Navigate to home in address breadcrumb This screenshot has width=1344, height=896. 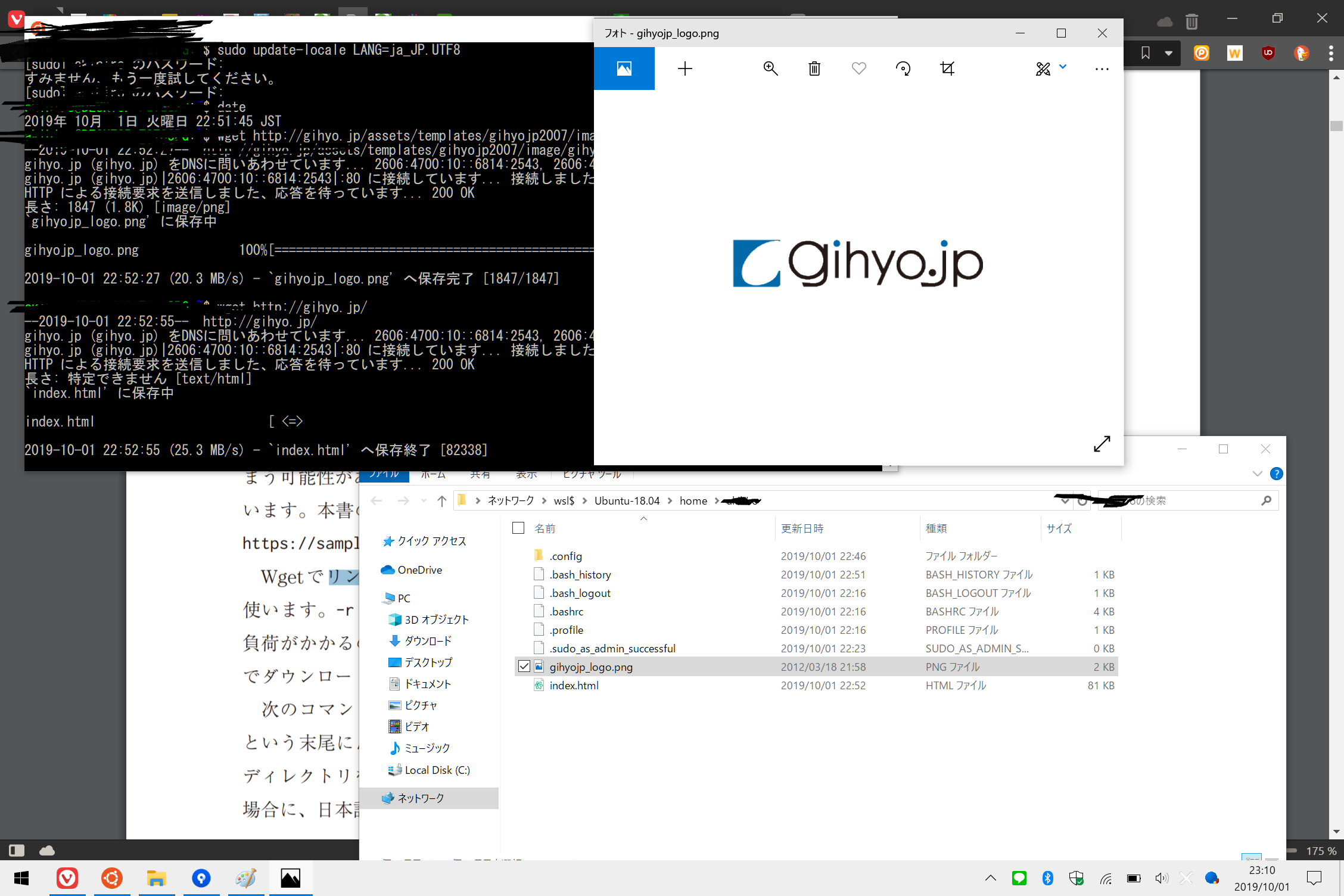click(x=693, y=501)
